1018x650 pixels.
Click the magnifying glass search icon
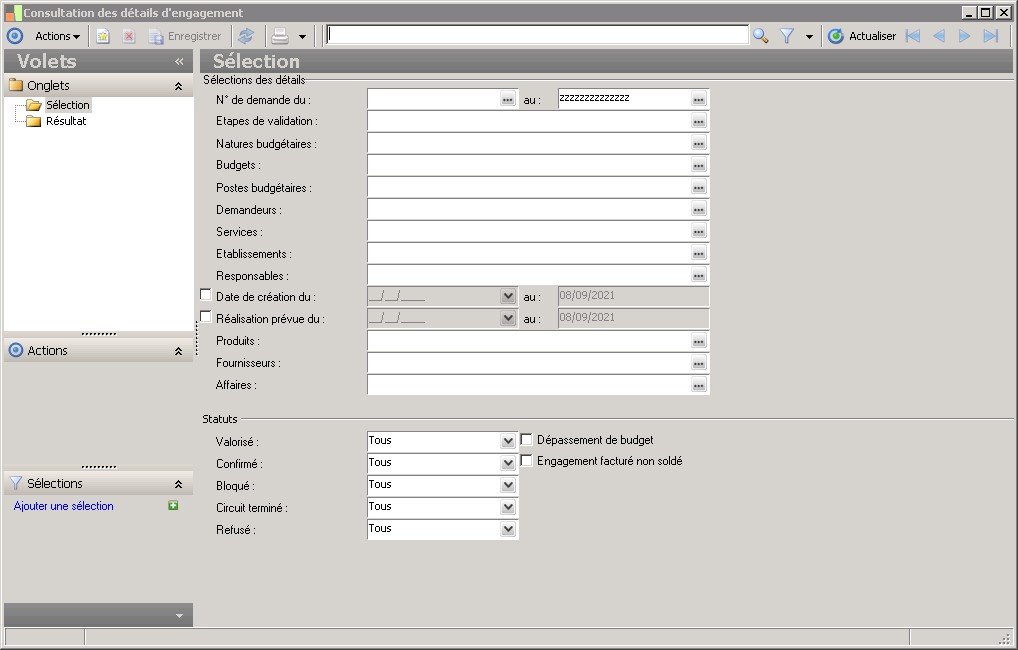pyautogui.click(x=761, y=36)
